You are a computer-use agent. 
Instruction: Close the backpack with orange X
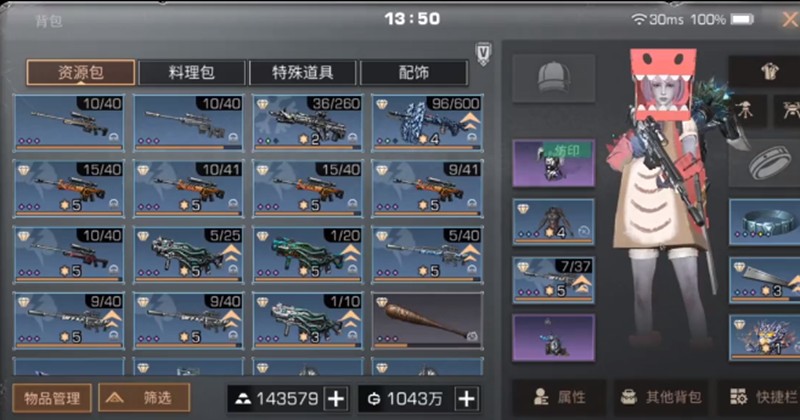click(790, 20)
